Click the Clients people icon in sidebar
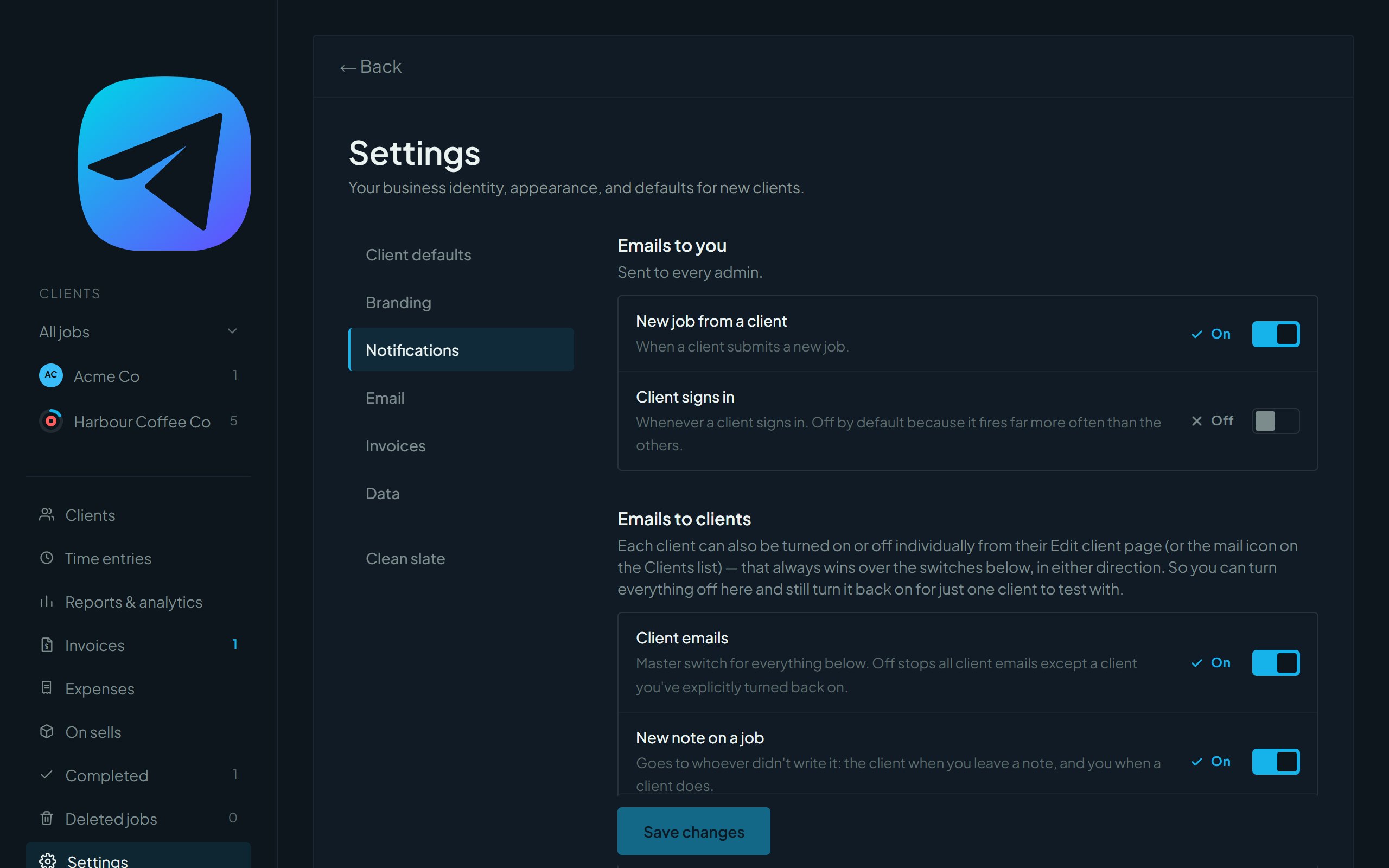This screenshot has width=1389, height=868. click(x=47, y=514)
